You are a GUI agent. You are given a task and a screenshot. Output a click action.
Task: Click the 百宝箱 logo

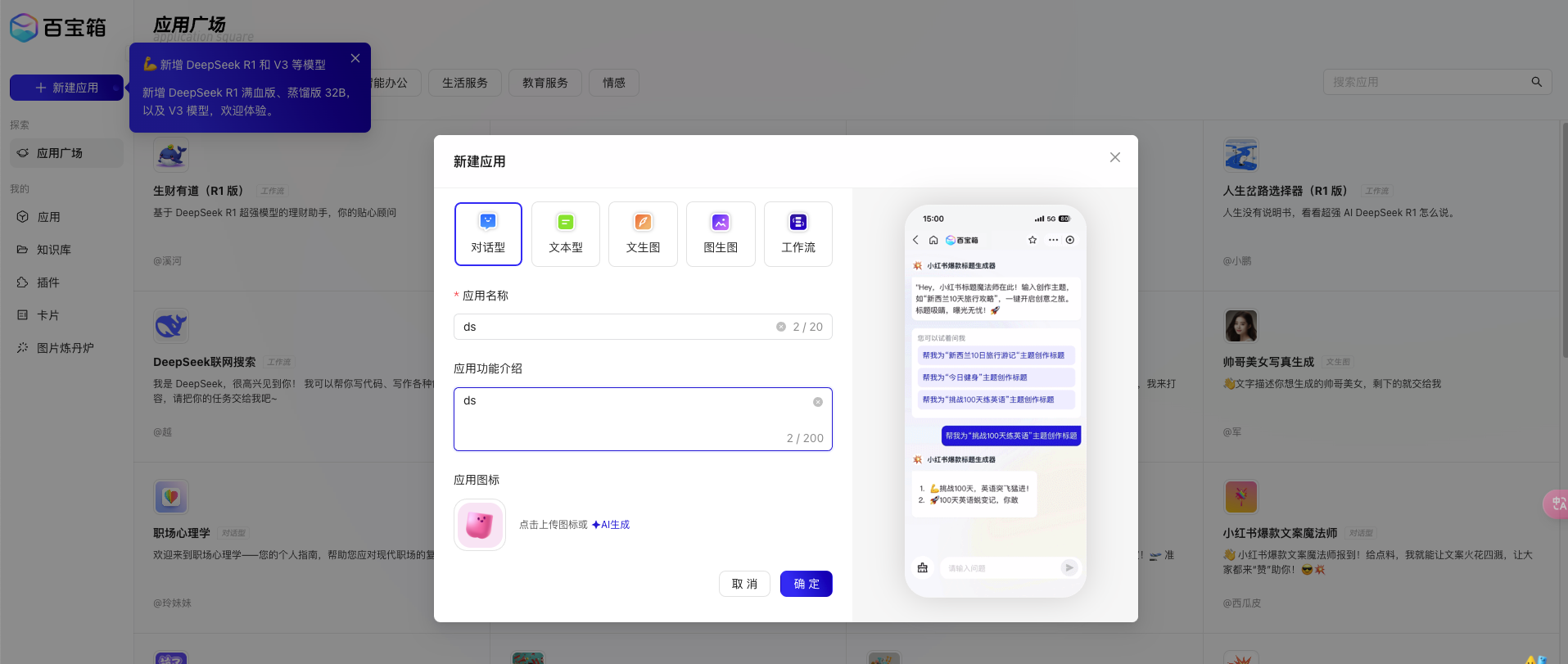(58, 28)
